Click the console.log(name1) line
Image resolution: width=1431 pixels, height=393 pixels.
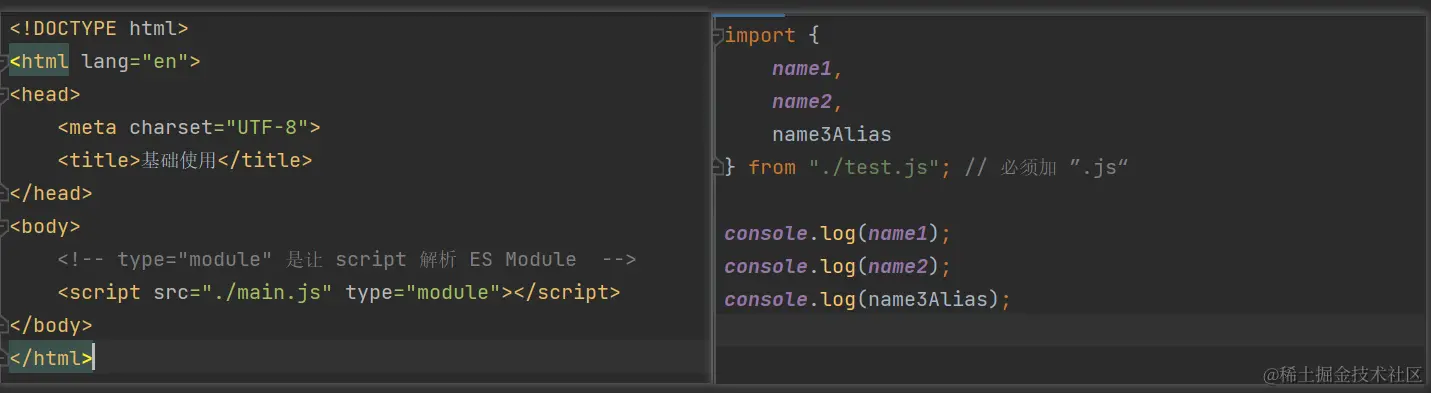pos(837,234)
